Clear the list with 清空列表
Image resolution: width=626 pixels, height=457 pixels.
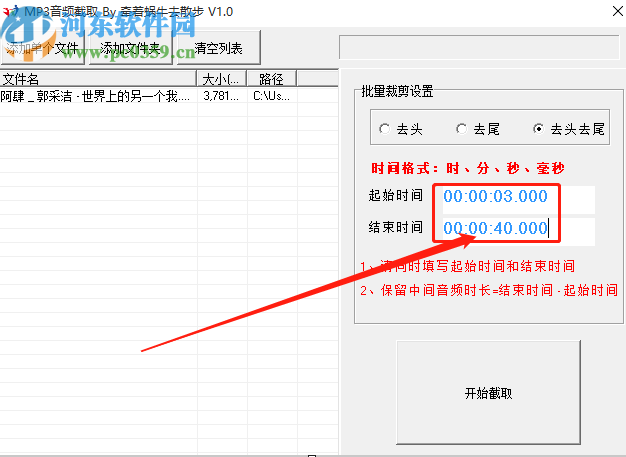218,48
